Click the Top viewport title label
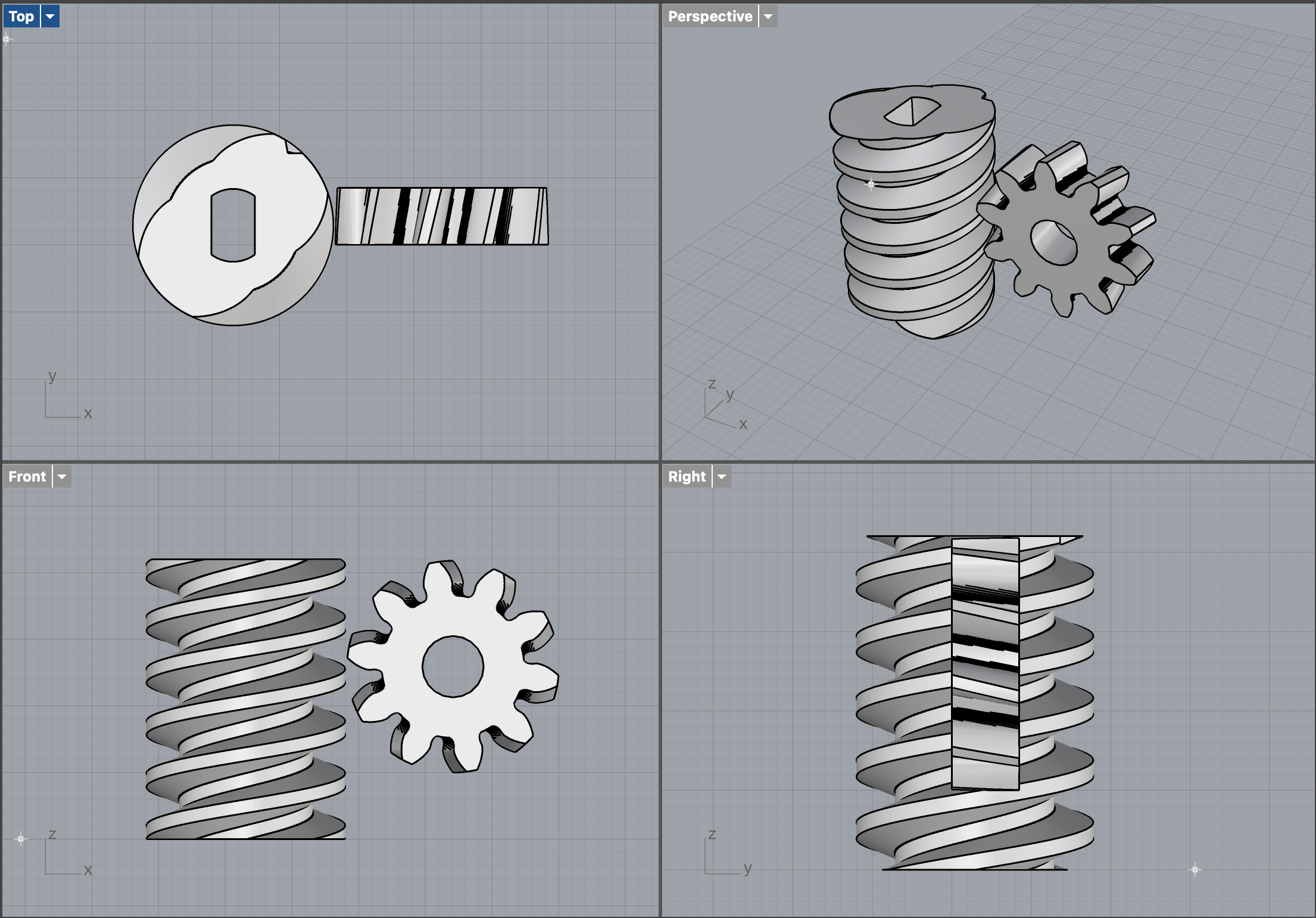Screen dimensions: 1316x918 click(21, 17)
